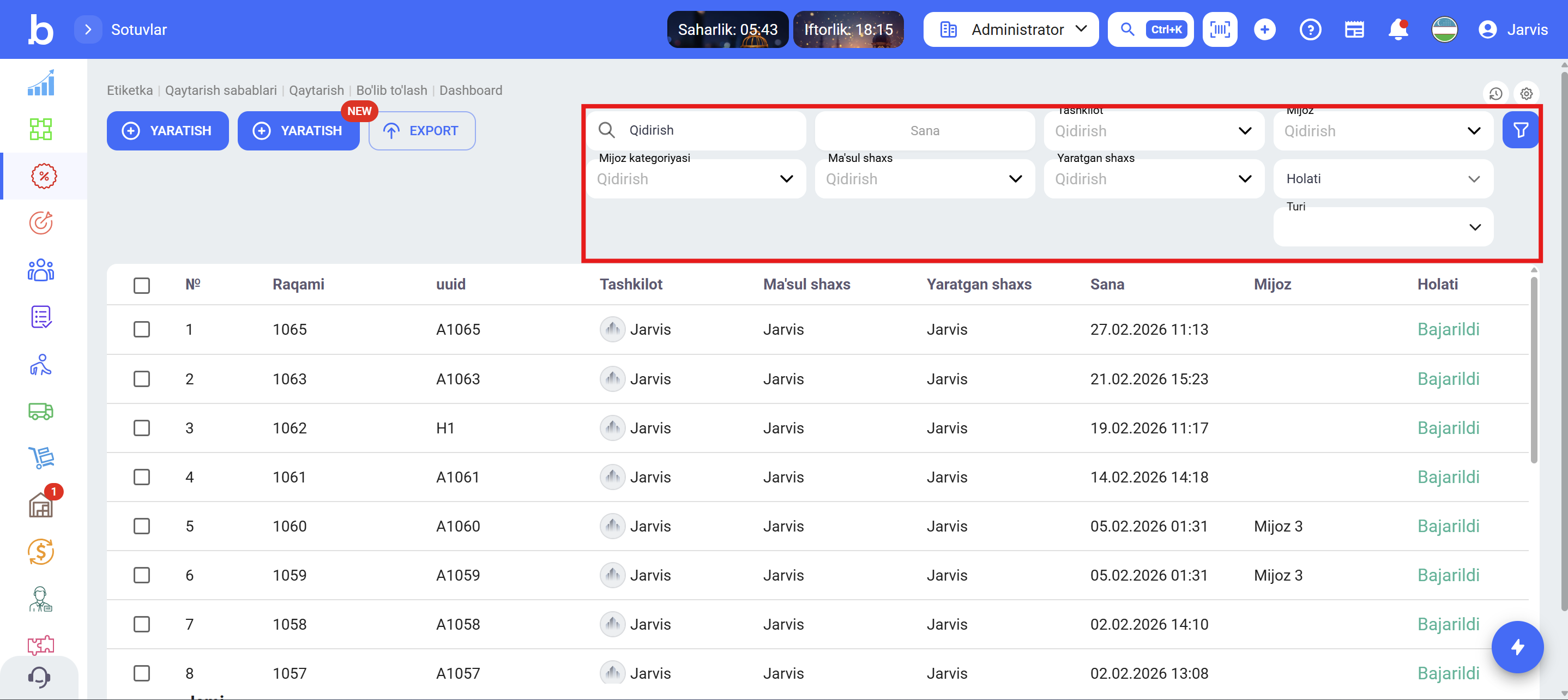
Task: Click the lightning bolt floating button
Action: [x=1517, y=647]
